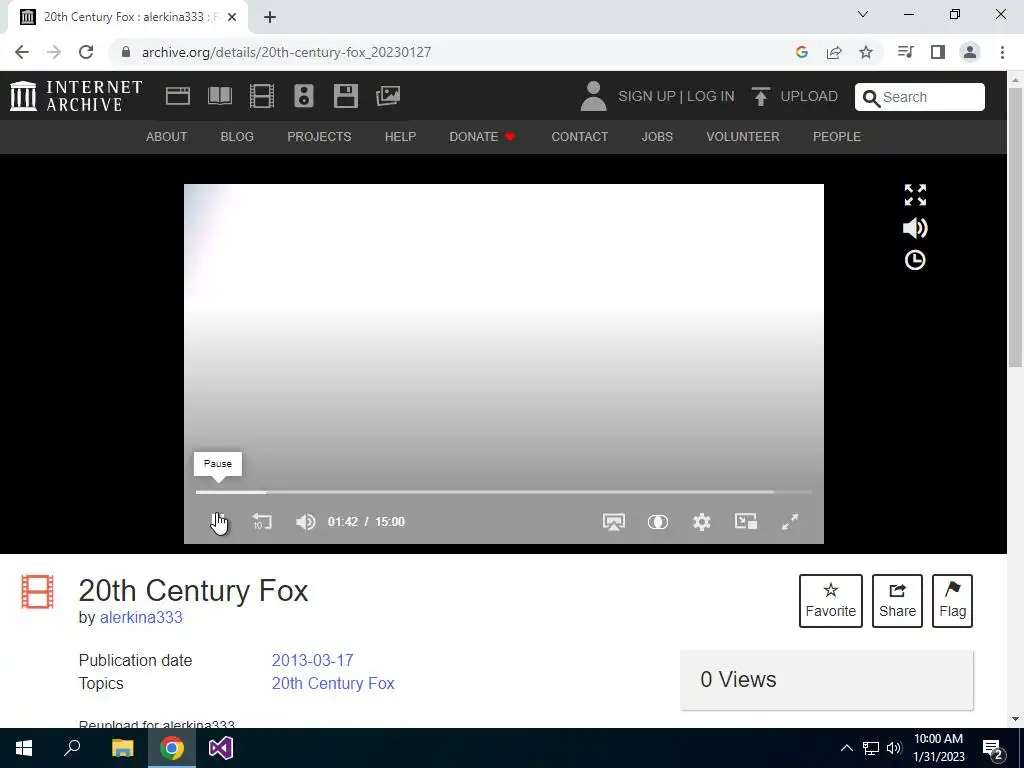Image resolution: width=1024 pixels, height=768 pixels.
Task: Open the CONTACT menu item
Action: (x=580, y=136)
